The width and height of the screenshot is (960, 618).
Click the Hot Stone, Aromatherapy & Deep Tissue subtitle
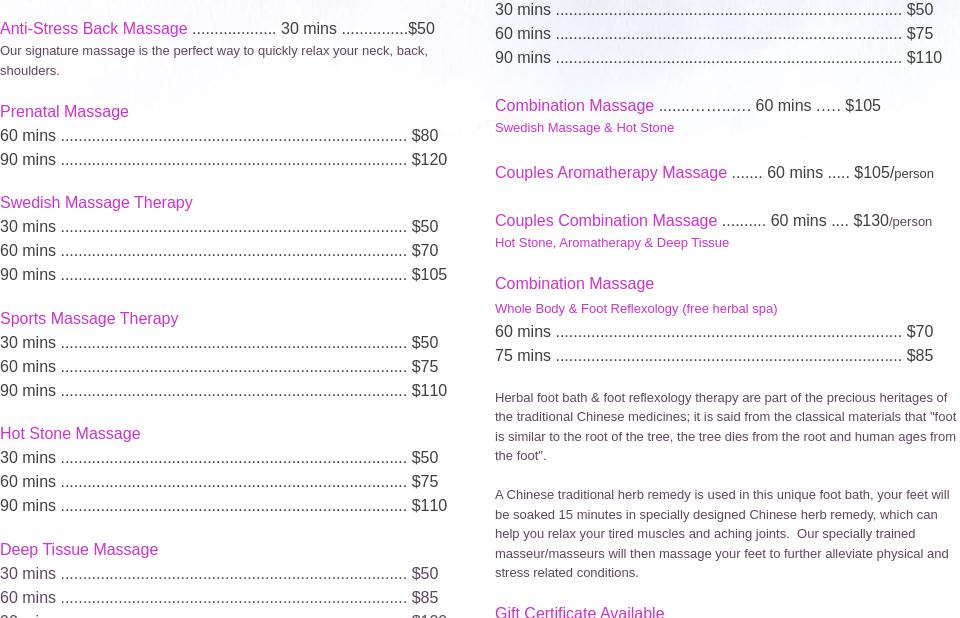tap(611, 243)
